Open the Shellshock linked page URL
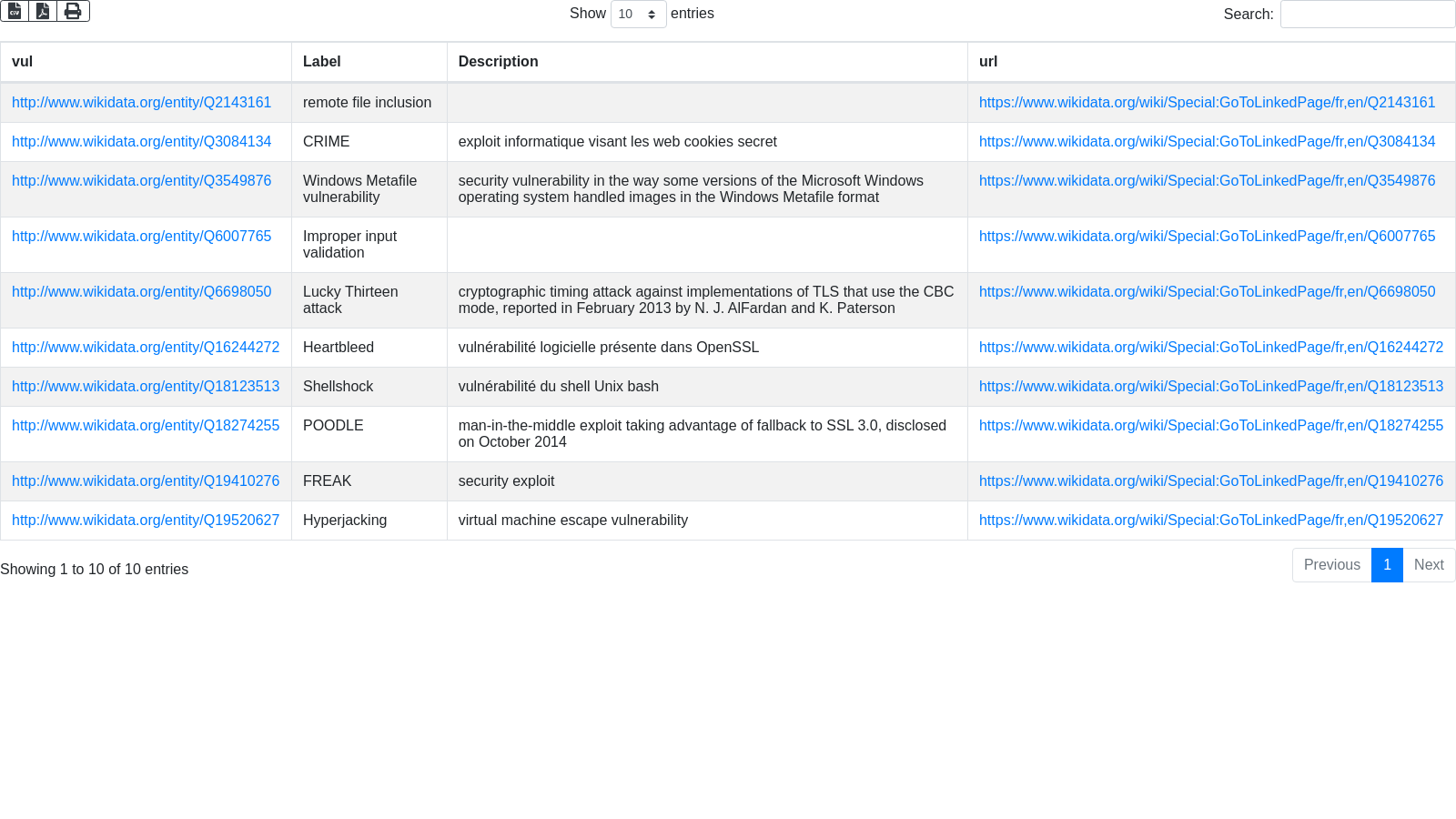This screenshot has width=1456, height=819. (1210, 387)
